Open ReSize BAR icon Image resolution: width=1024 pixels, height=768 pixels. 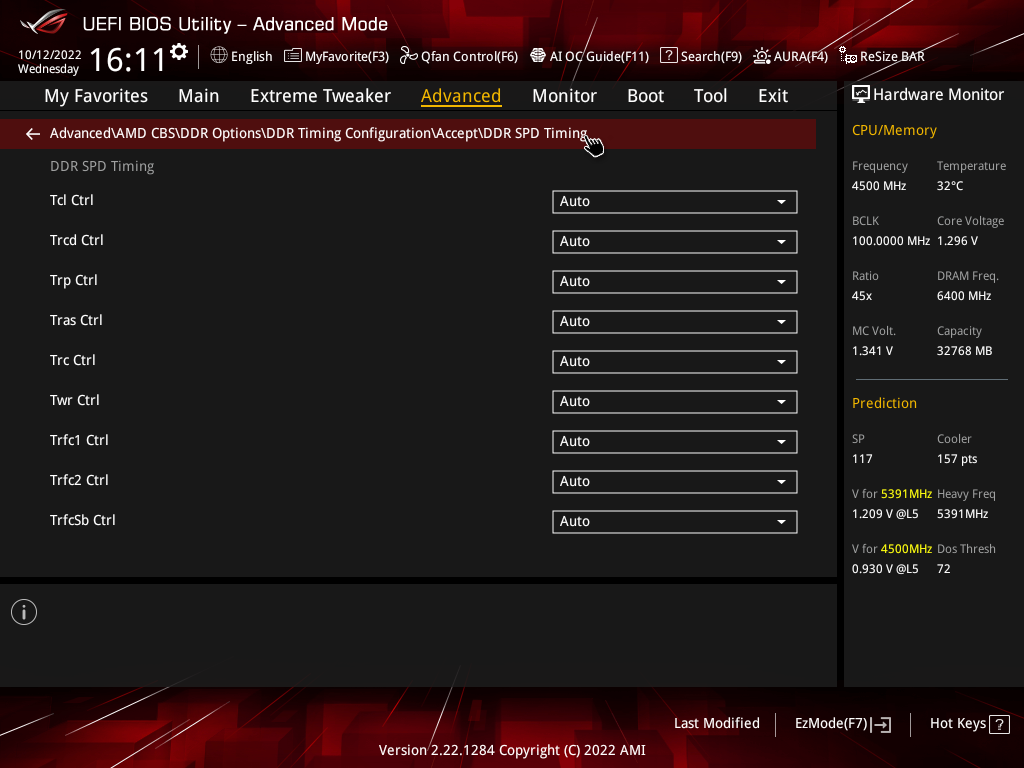[x=848, y=56]
